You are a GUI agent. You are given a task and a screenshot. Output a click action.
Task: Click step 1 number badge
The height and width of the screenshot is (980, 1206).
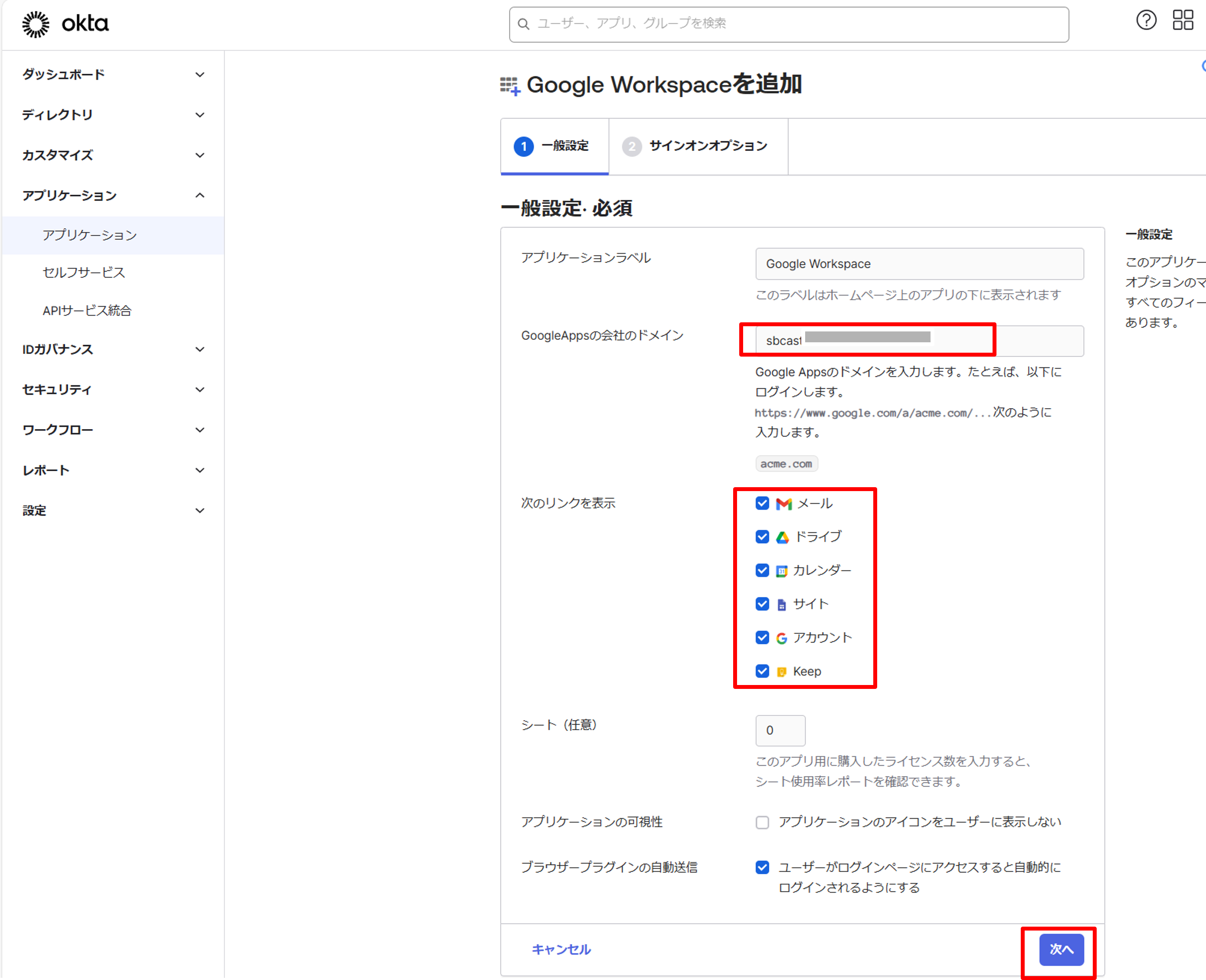pos(523,147)
